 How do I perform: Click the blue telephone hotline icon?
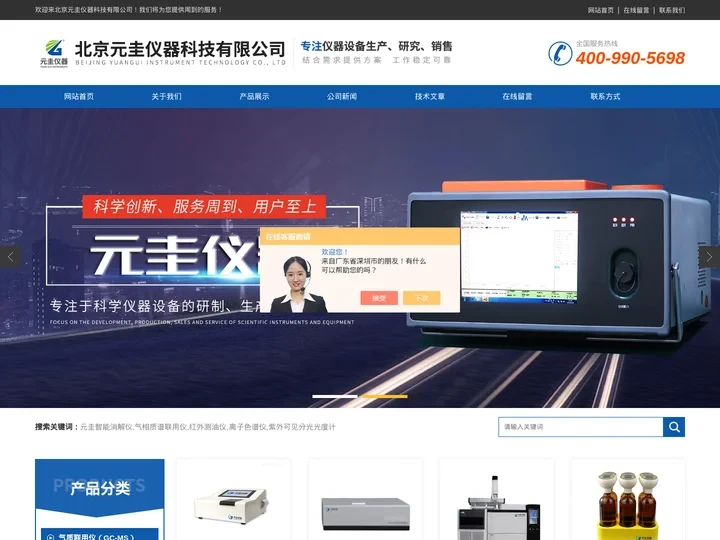(x=560, y=53)
